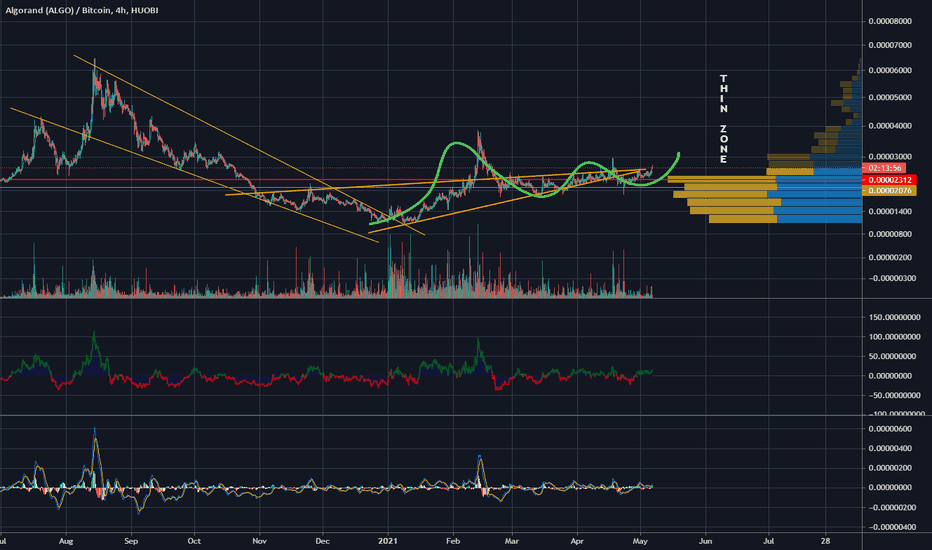Click the 150.00000000 oscillator axis value
932x550 pixels.
894,318
